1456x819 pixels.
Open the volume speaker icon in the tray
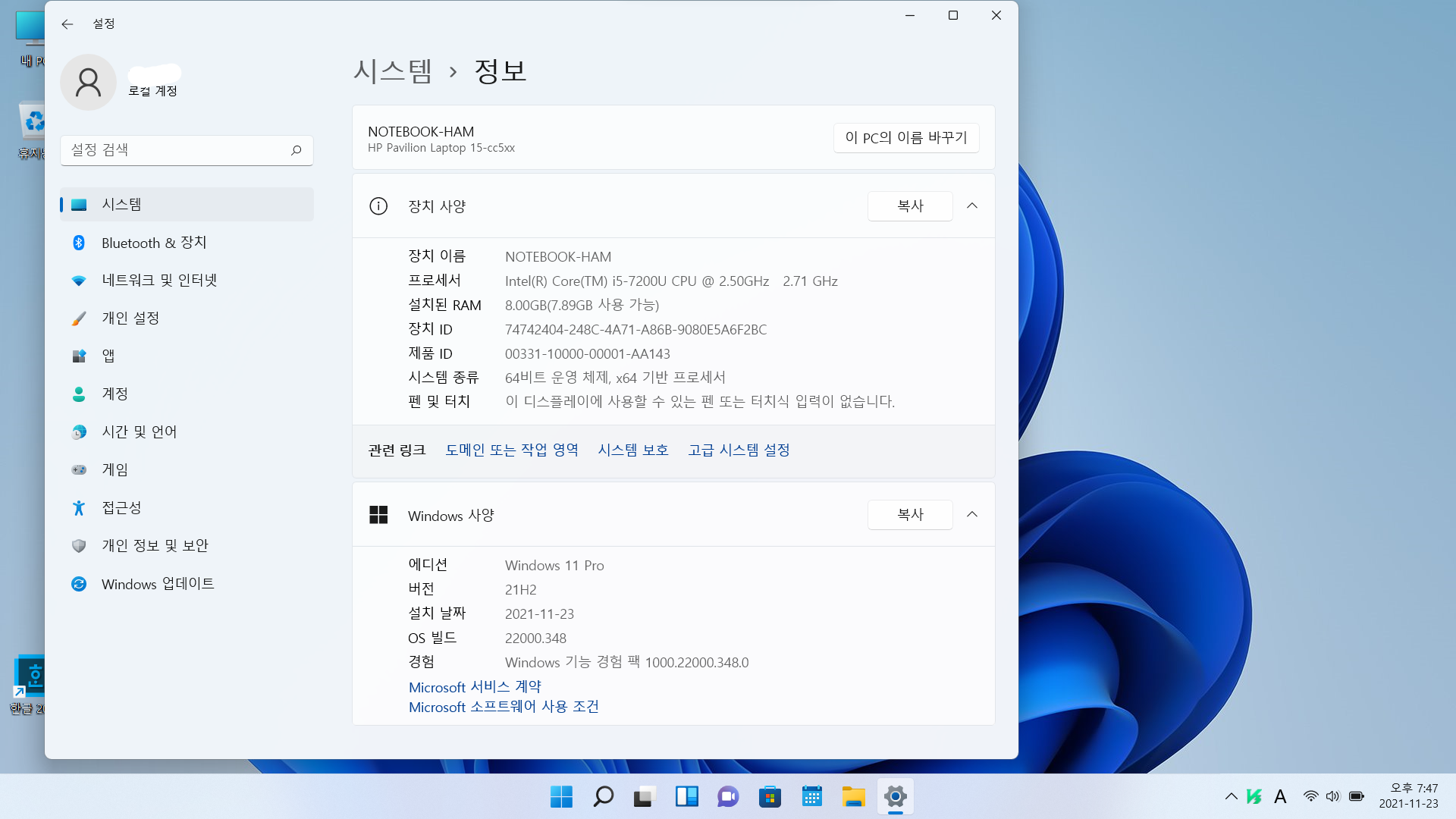(1333, 796)
